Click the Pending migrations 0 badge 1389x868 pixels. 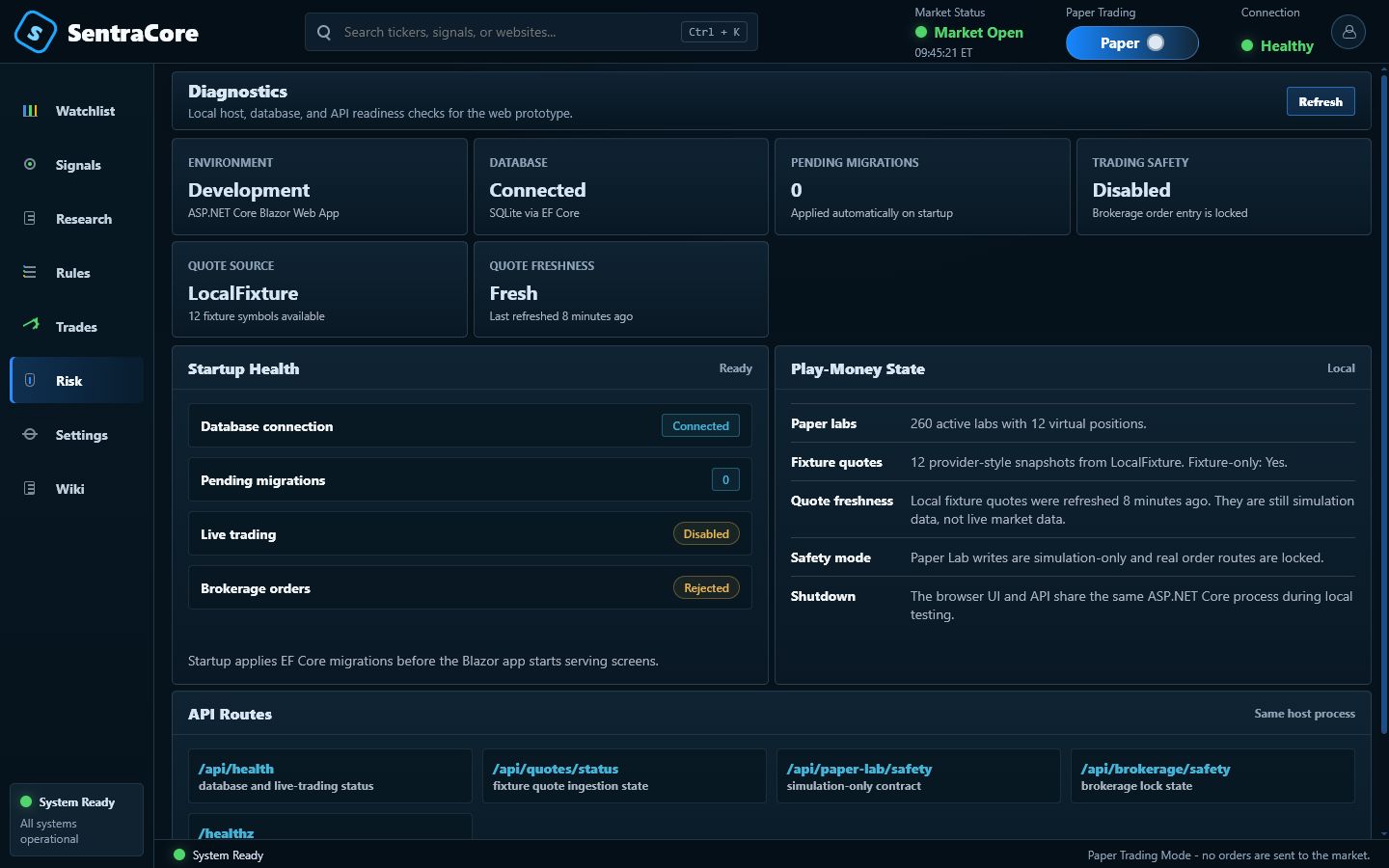[725, 479]
